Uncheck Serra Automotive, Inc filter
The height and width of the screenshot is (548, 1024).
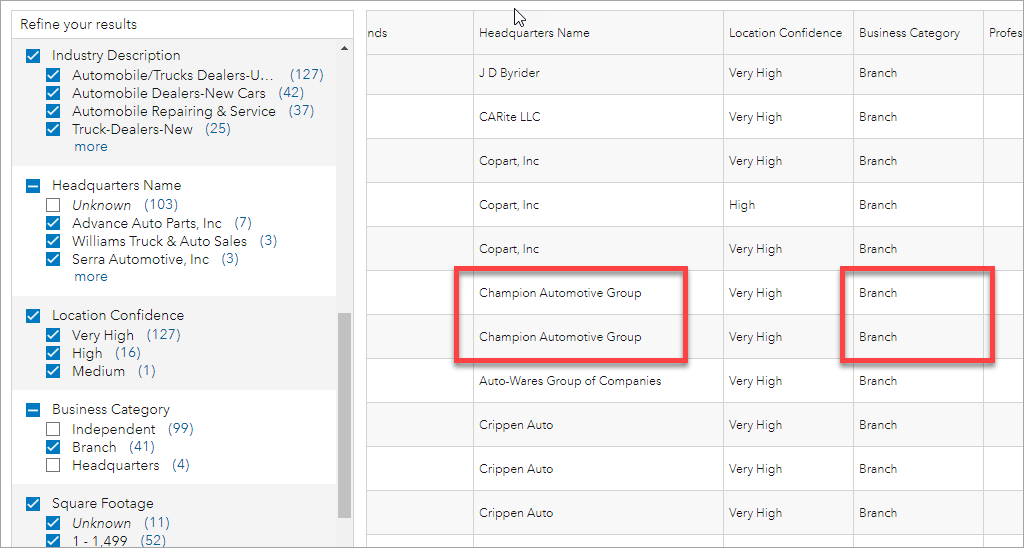coord(54,259)
